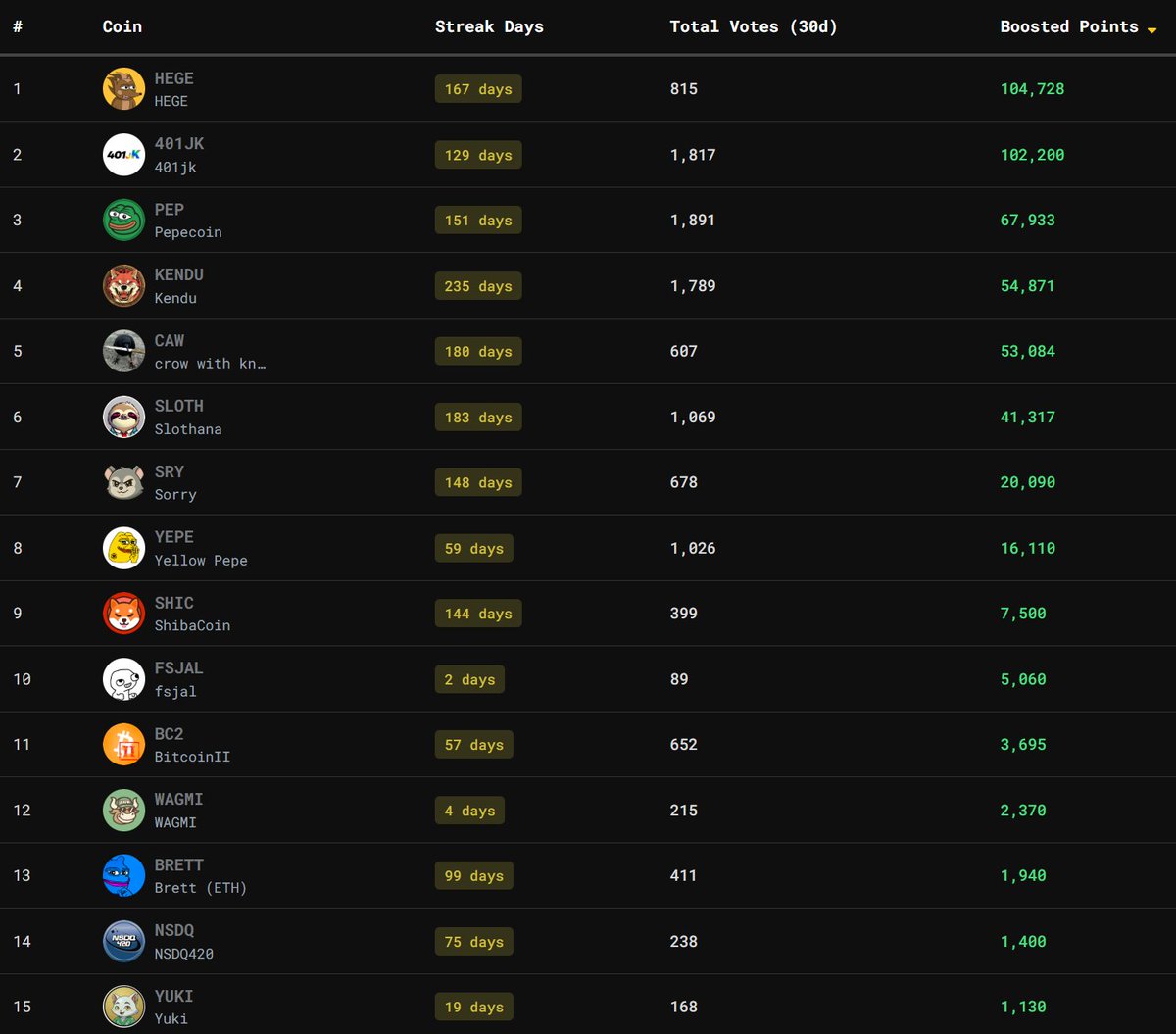Open the KENDU coin link
Viewport: 1176px width, 1034px height.
pos(179,275)
